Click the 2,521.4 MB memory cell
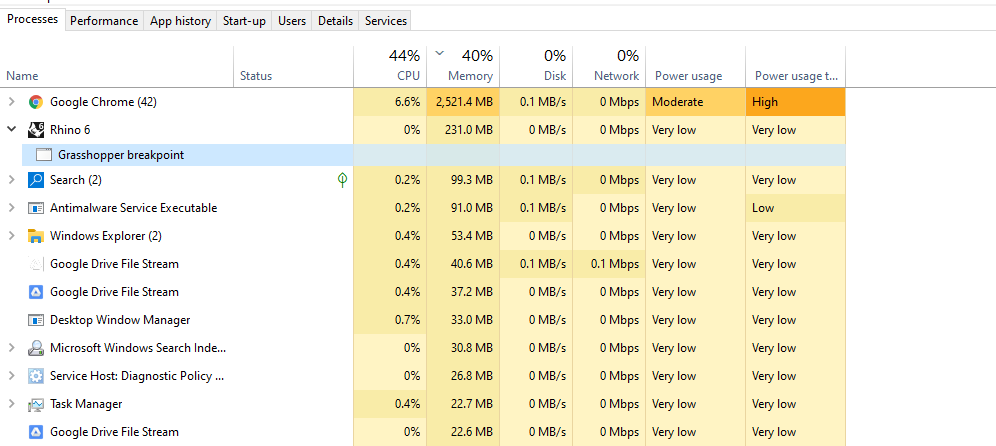This screenshot has height=446, width=996. click(463, 102)
